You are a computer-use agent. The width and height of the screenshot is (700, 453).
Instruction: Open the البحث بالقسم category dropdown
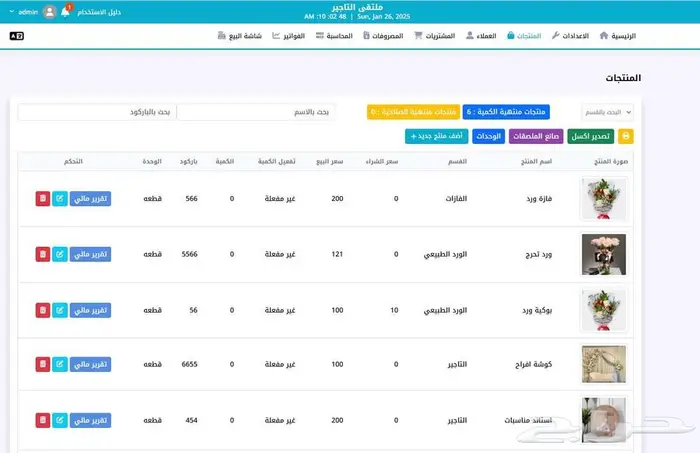(x=607, y=112)
